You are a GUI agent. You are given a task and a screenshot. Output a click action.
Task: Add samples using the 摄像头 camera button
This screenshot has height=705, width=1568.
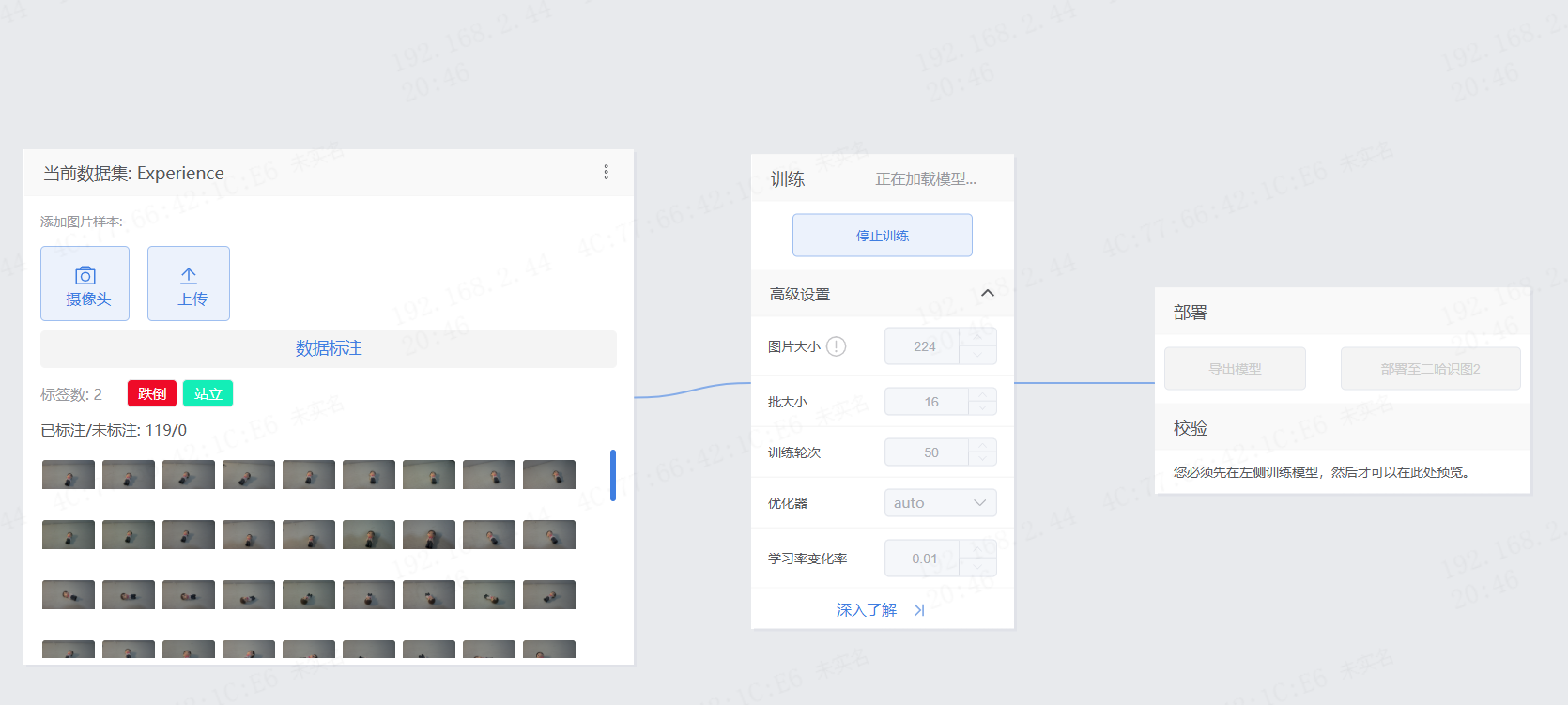(x=85, y=284)
